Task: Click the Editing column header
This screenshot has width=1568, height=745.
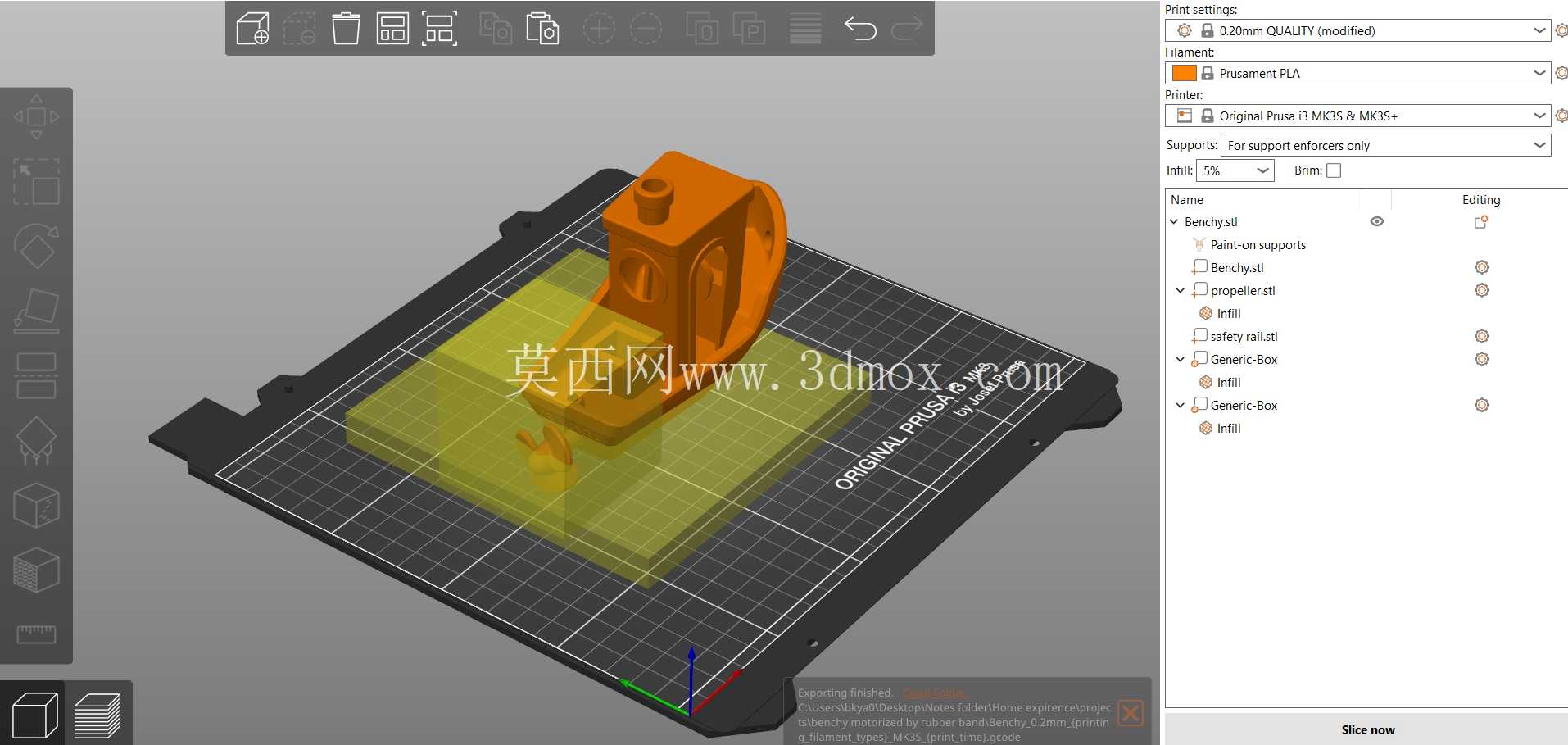Action: [1481, 199]
